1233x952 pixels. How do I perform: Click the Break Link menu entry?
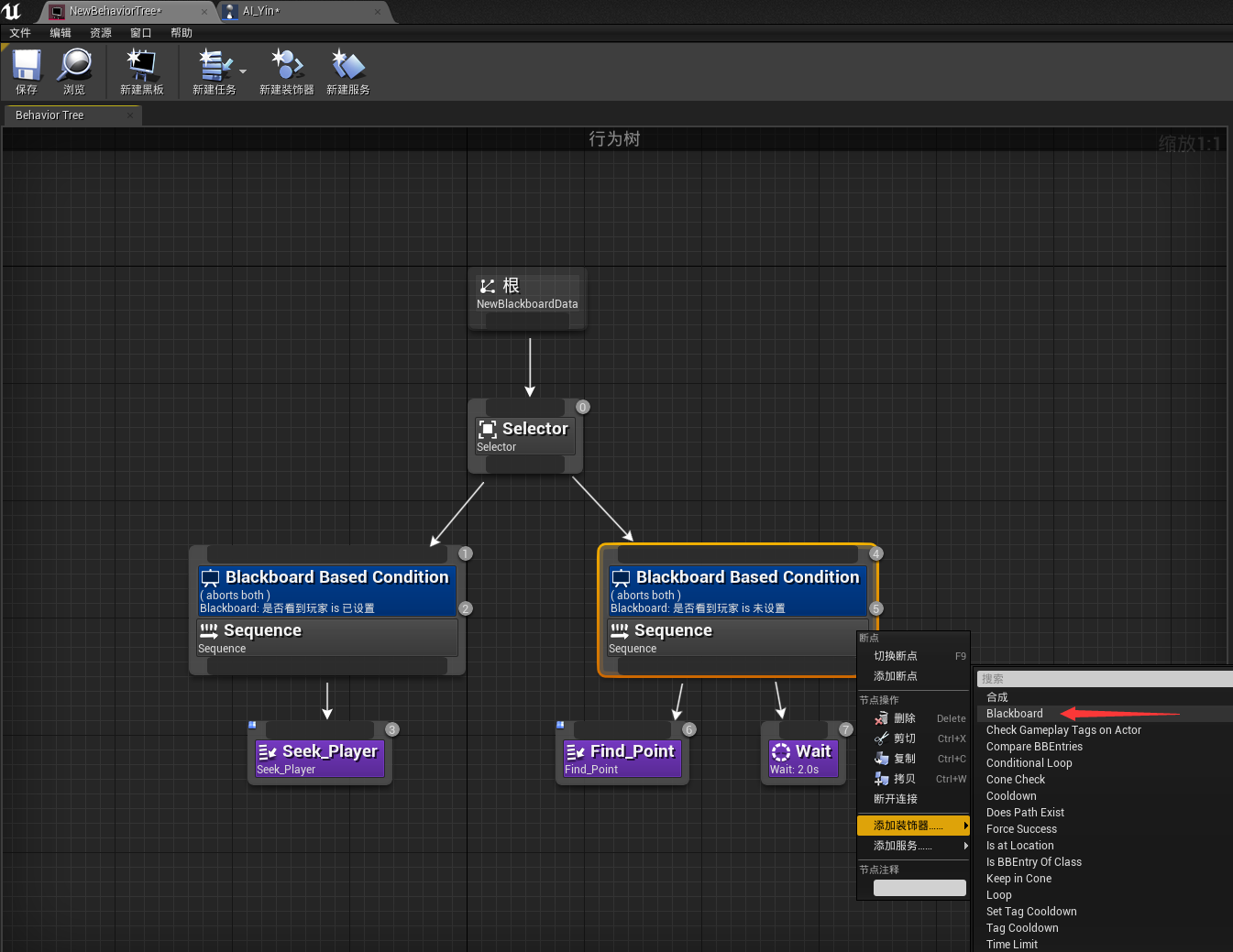tap(896, 799)
